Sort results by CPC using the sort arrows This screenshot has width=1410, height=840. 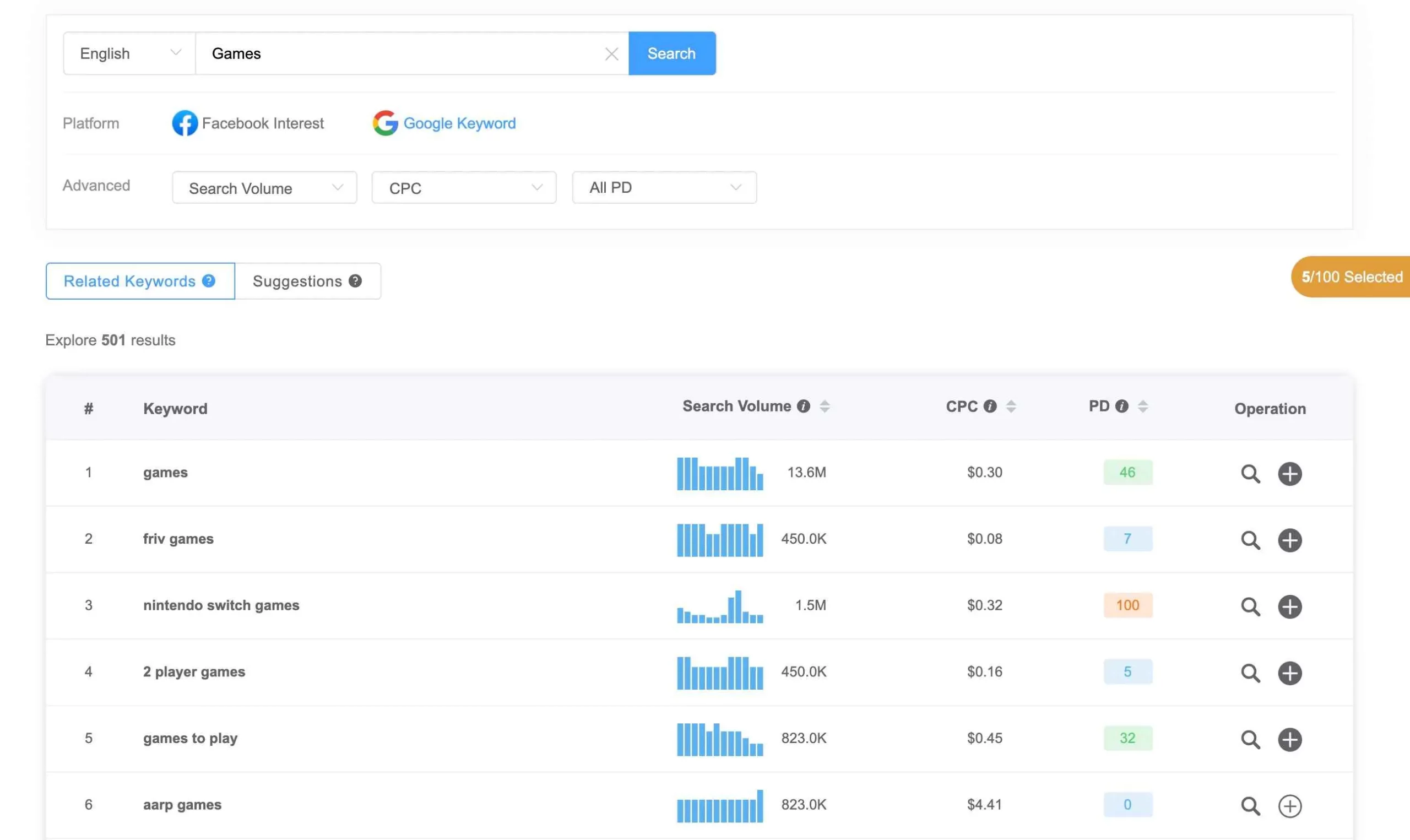click(x=1011, y=406)
